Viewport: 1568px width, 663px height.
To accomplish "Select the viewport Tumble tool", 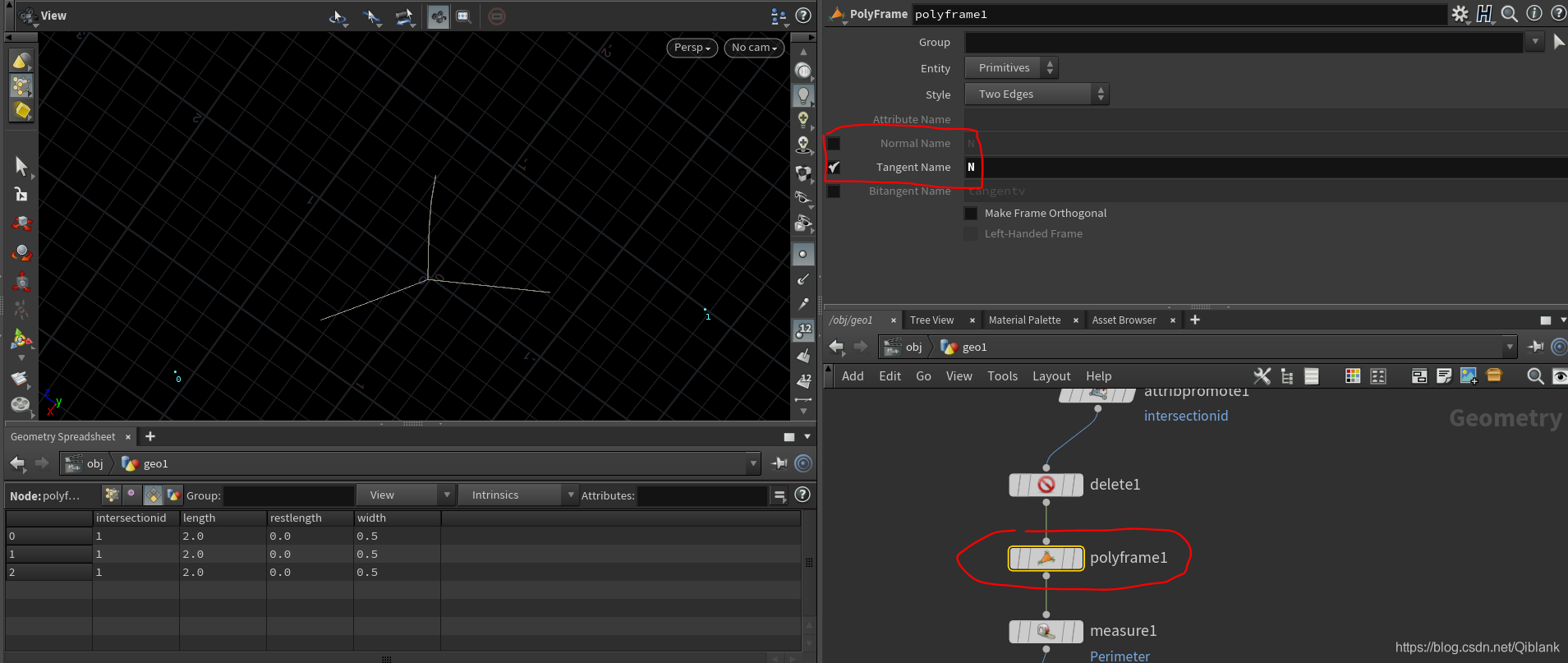I will point(338,16).
